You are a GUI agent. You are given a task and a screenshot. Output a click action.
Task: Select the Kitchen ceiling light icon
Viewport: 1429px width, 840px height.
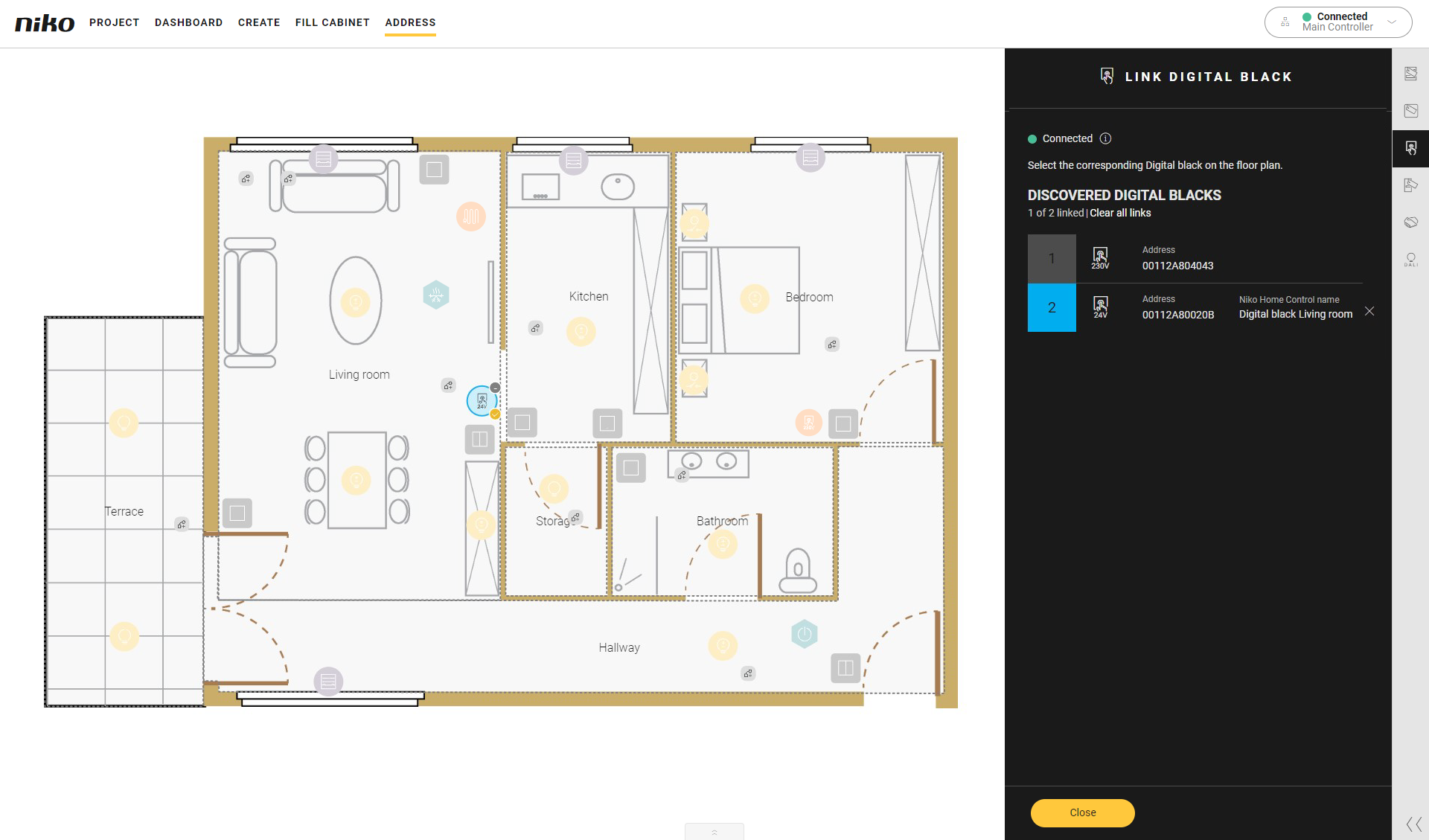tap(581, 331)
